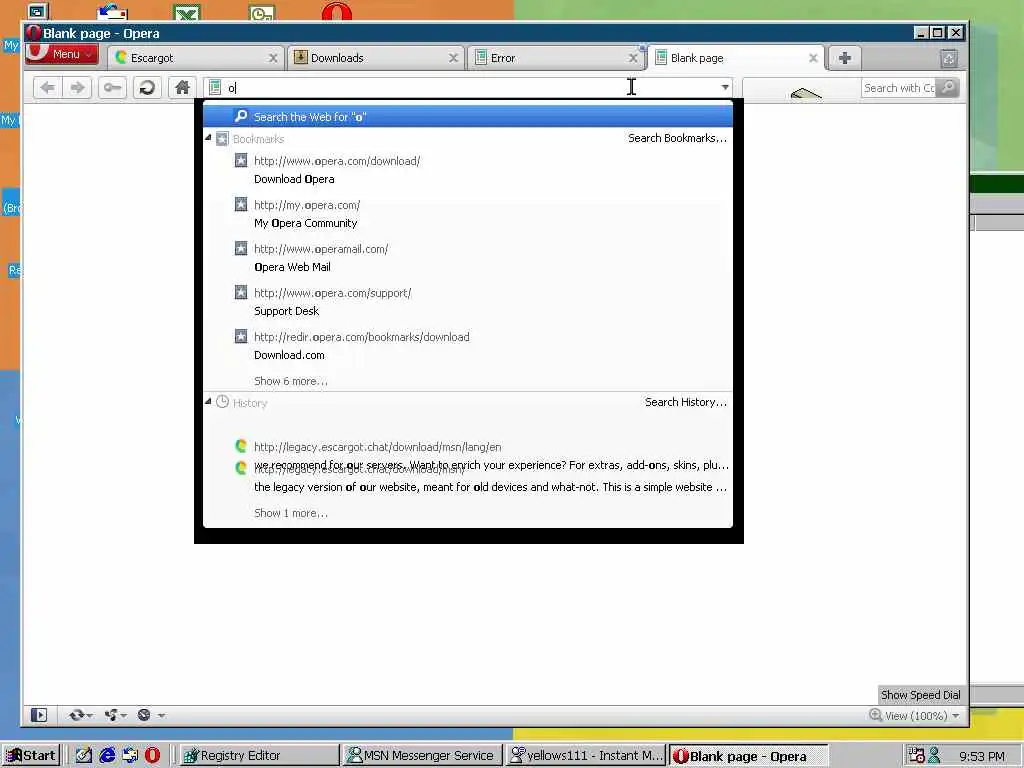Click Search Bookmarks link
The width and height of the screenshot is (1024, 768).
click(x=677, y=138)
